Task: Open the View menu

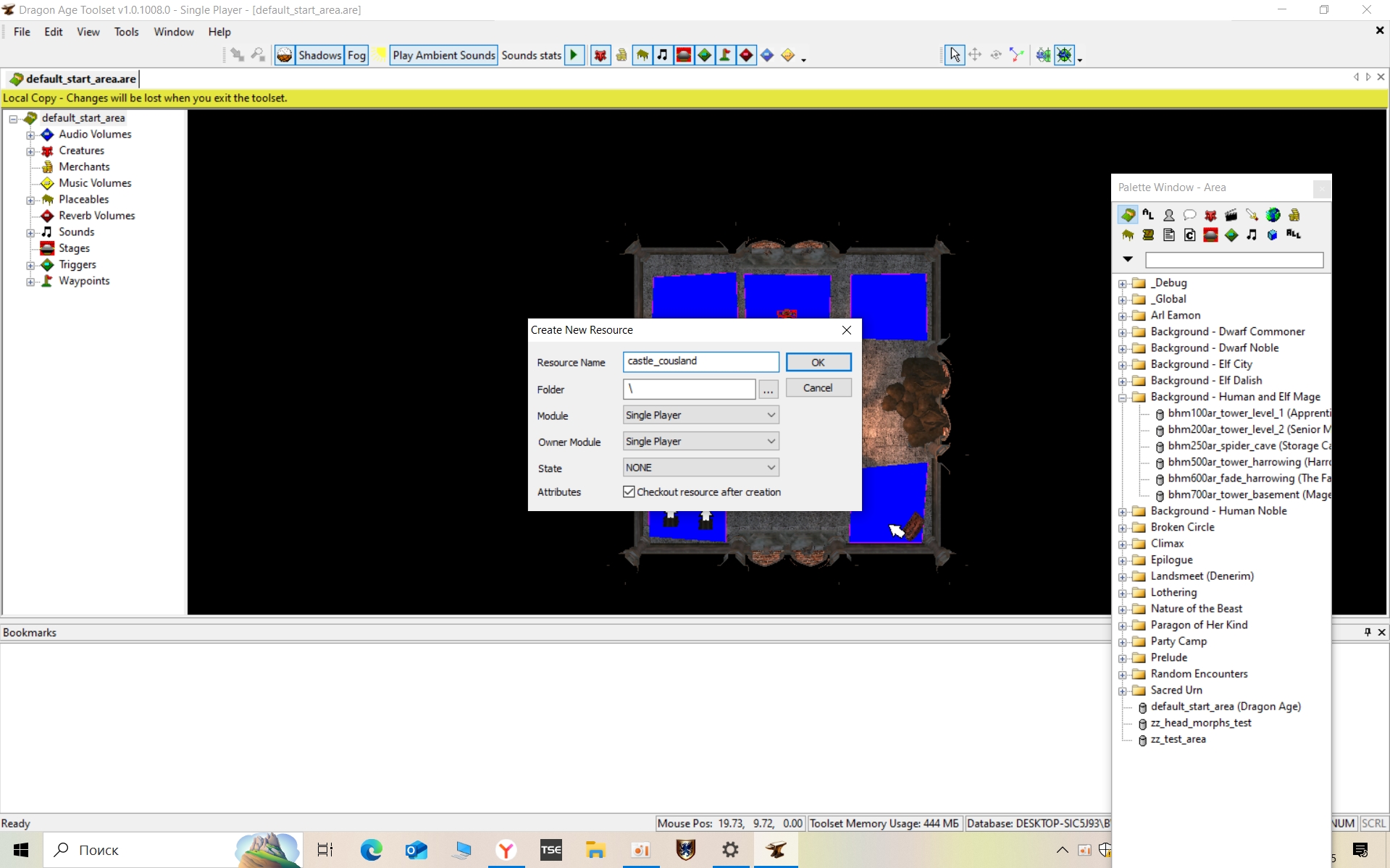Action: (88, 32)
